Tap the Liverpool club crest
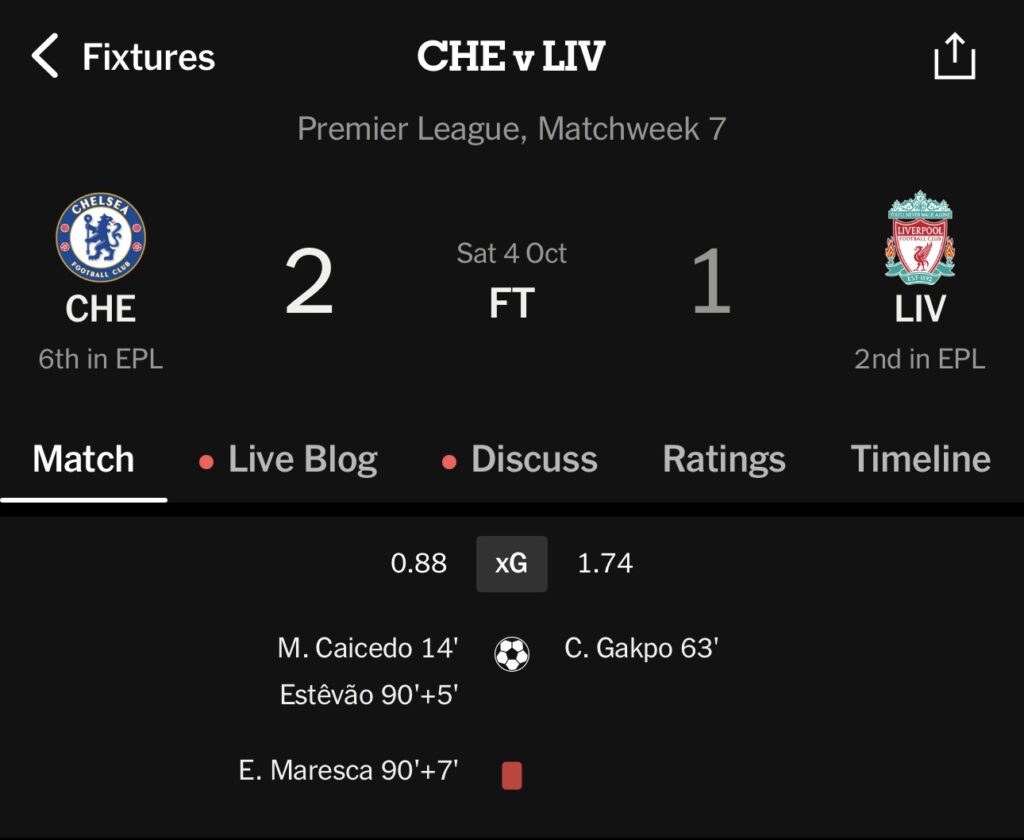The image size is (1024, 840). 920,238
